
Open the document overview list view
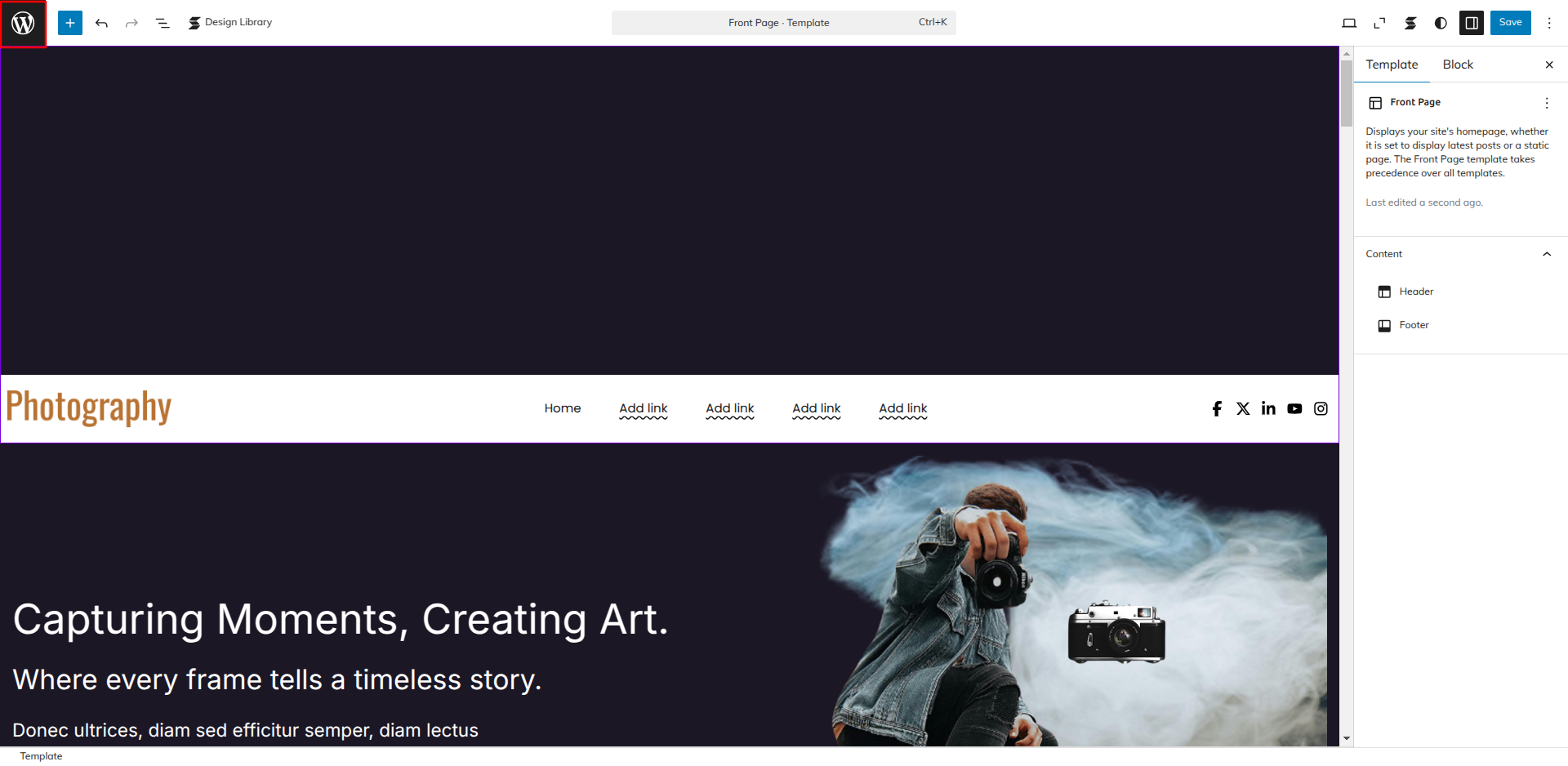click(x=163, y=23)
